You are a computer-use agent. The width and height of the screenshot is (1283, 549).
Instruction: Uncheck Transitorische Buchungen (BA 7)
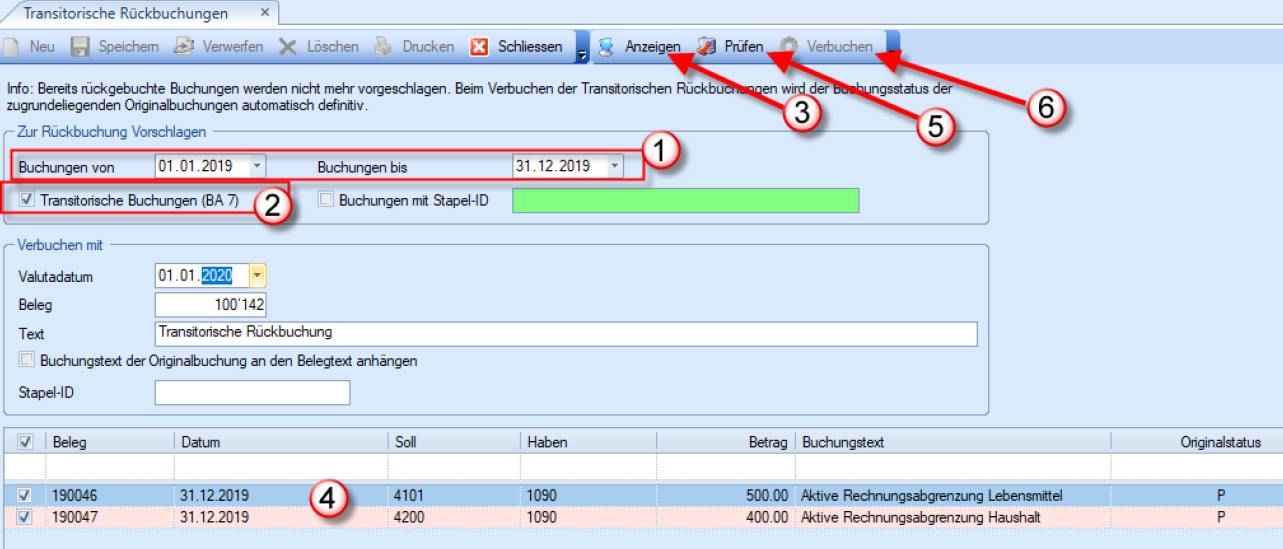[26, 200]
